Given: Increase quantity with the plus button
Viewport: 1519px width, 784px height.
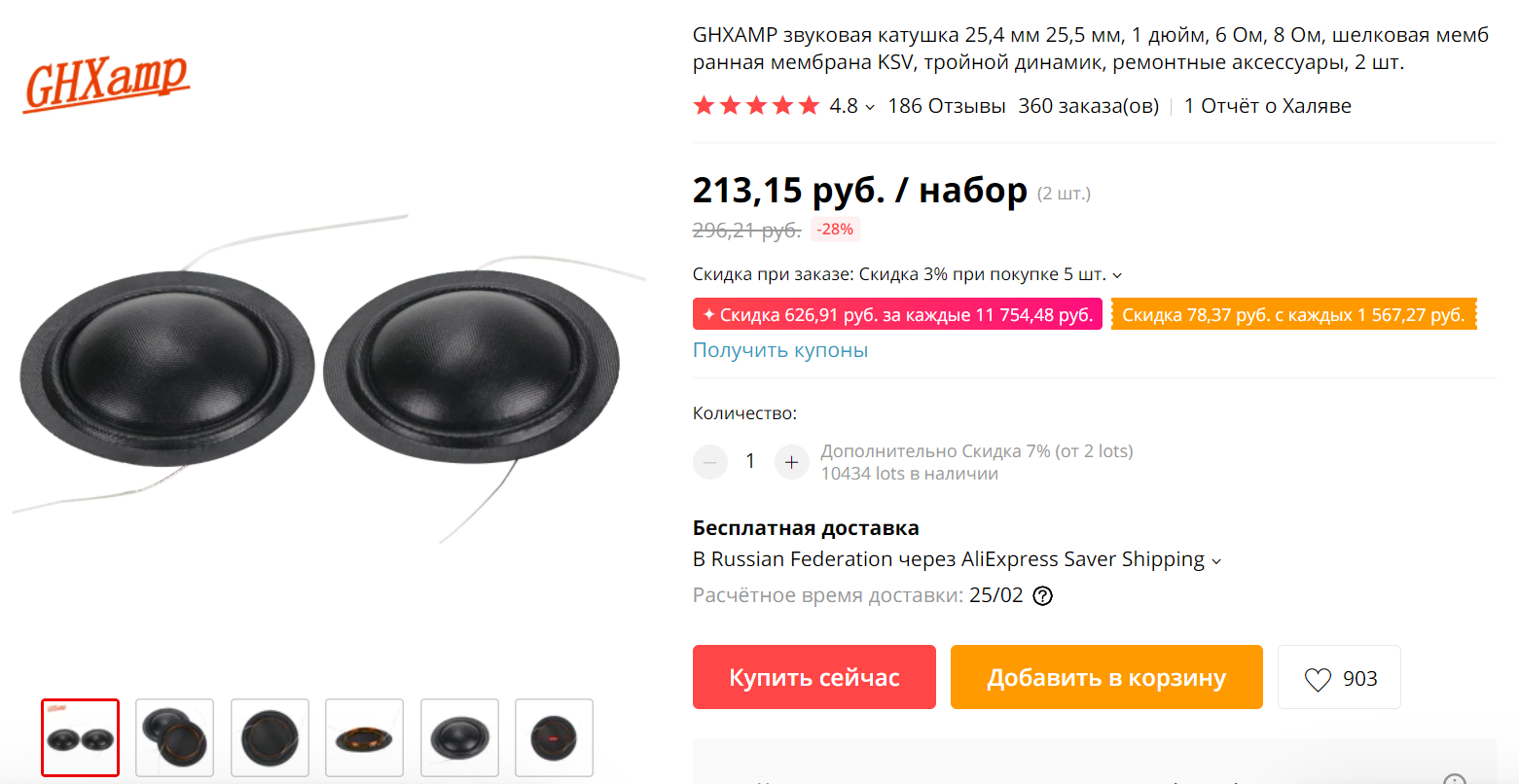Looking at the screenshot, I should pos(791,462).
